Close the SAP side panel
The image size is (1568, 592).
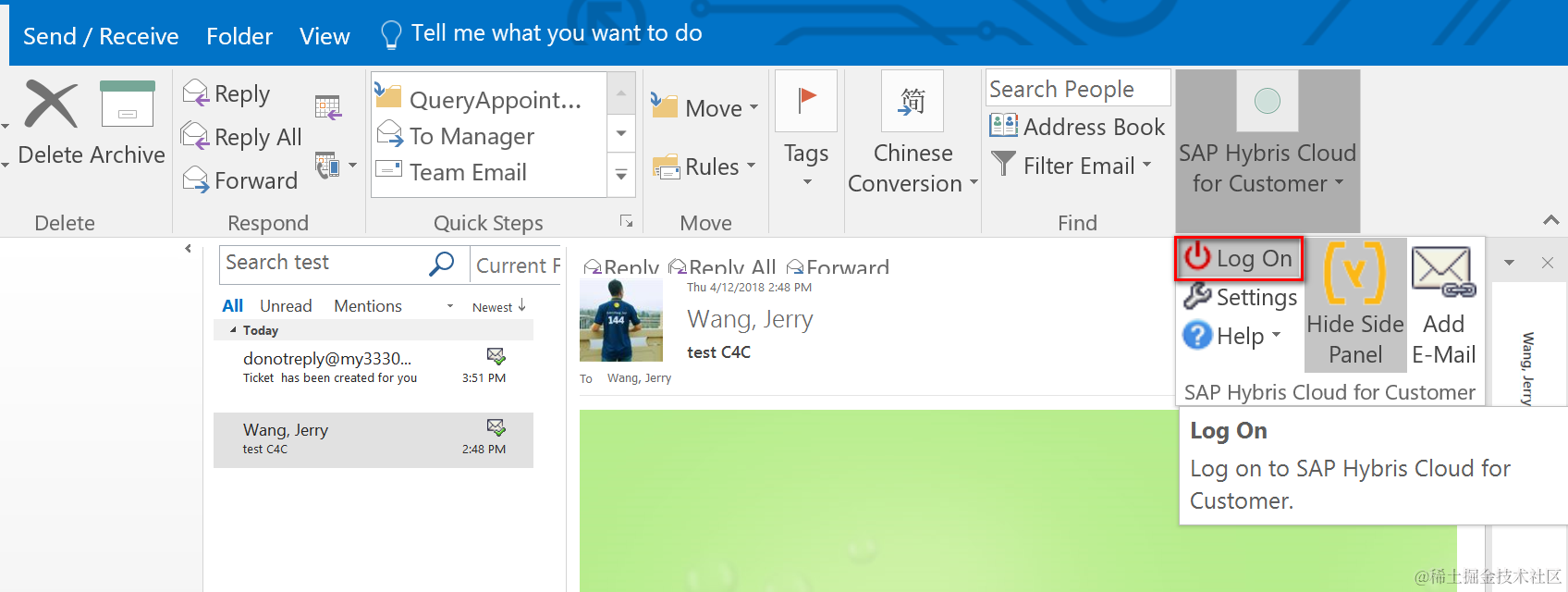pos(1548,263)
